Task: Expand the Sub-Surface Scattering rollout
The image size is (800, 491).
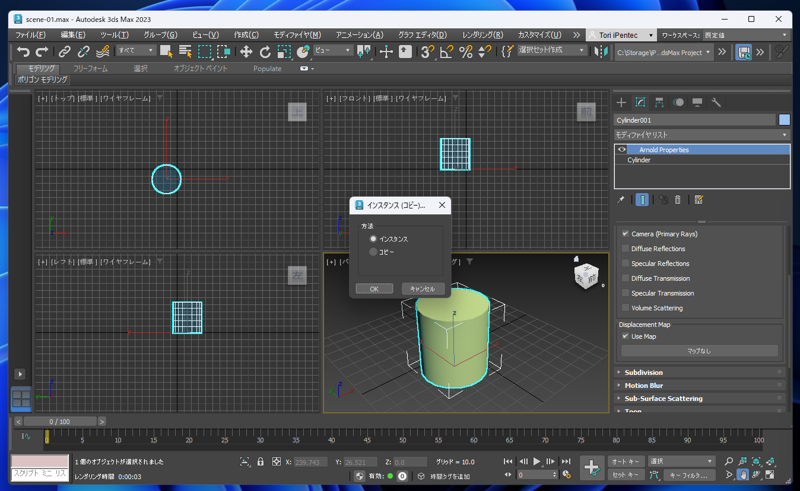Action: 699,399
